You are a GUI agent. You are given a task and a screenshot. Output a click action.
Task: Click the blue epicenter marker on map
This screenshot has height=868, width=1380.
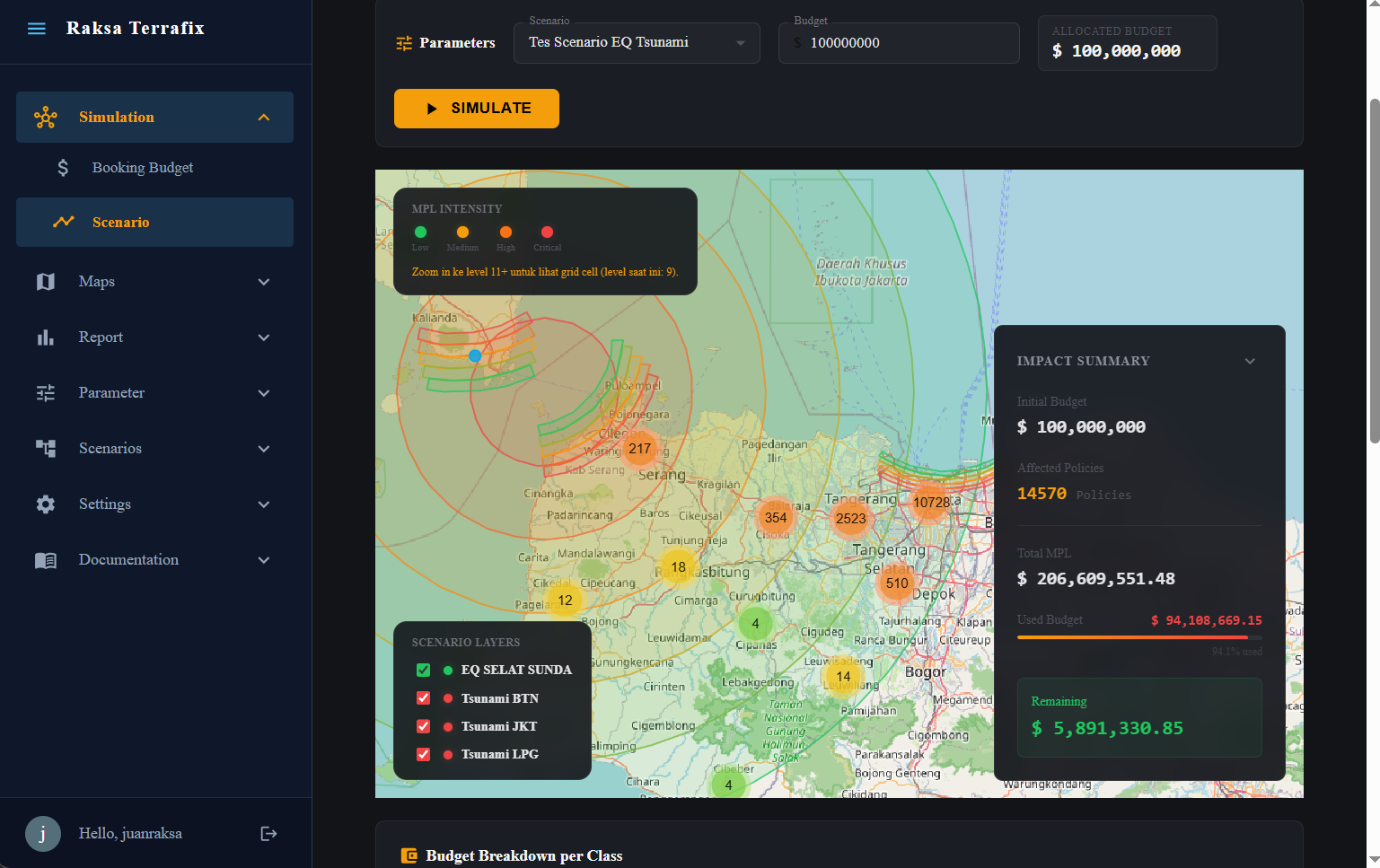tap(475, 356)
